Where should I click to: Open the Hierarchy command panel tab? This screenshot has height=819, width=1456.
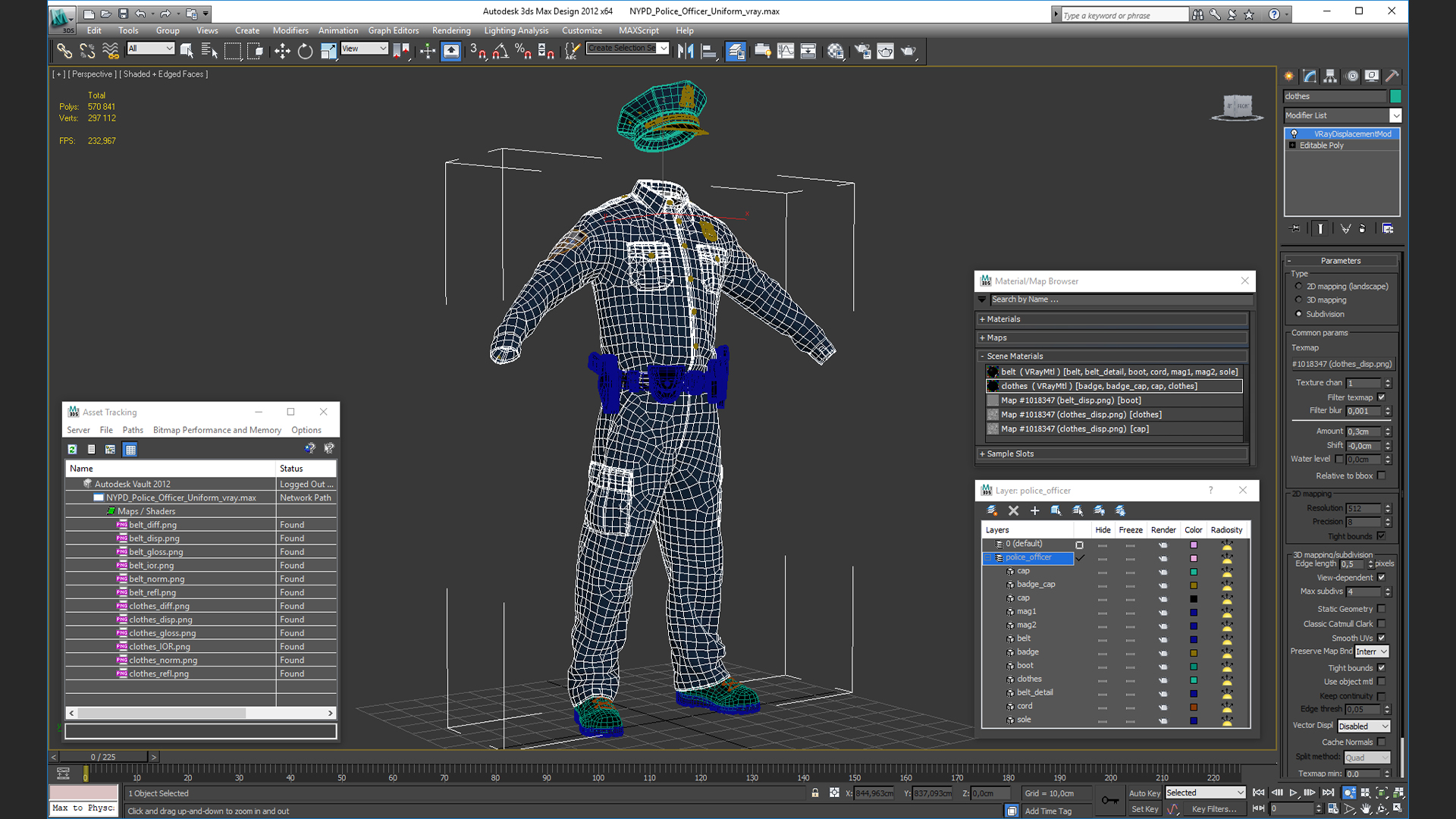(1330, 76)
